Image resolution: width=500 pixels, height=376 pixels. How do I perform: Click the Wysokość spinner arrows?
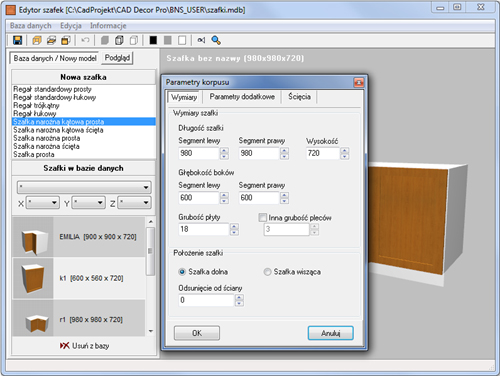coord(345,153)
